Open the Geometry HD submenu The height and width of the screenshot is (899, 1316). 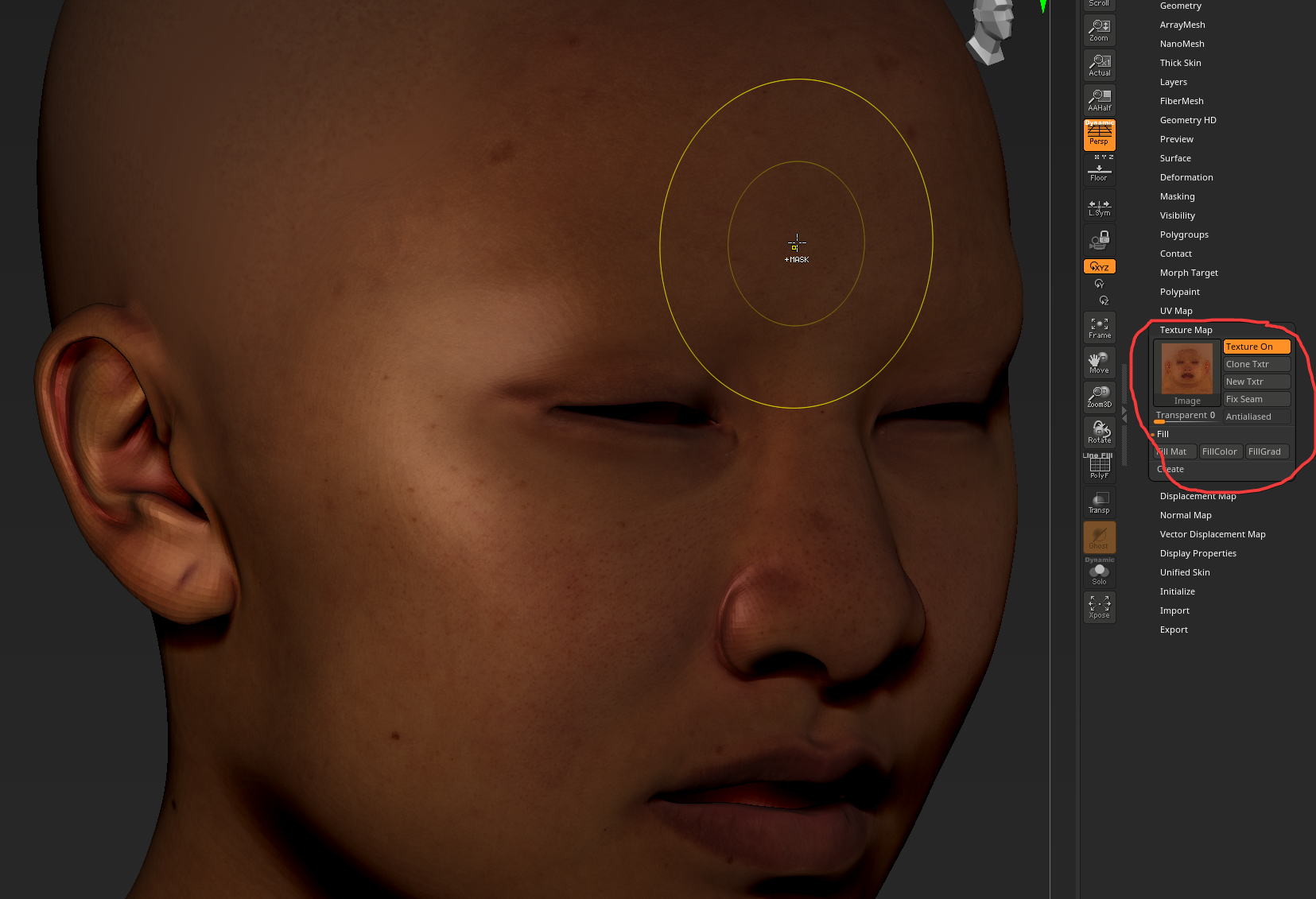pos(1188,120)
